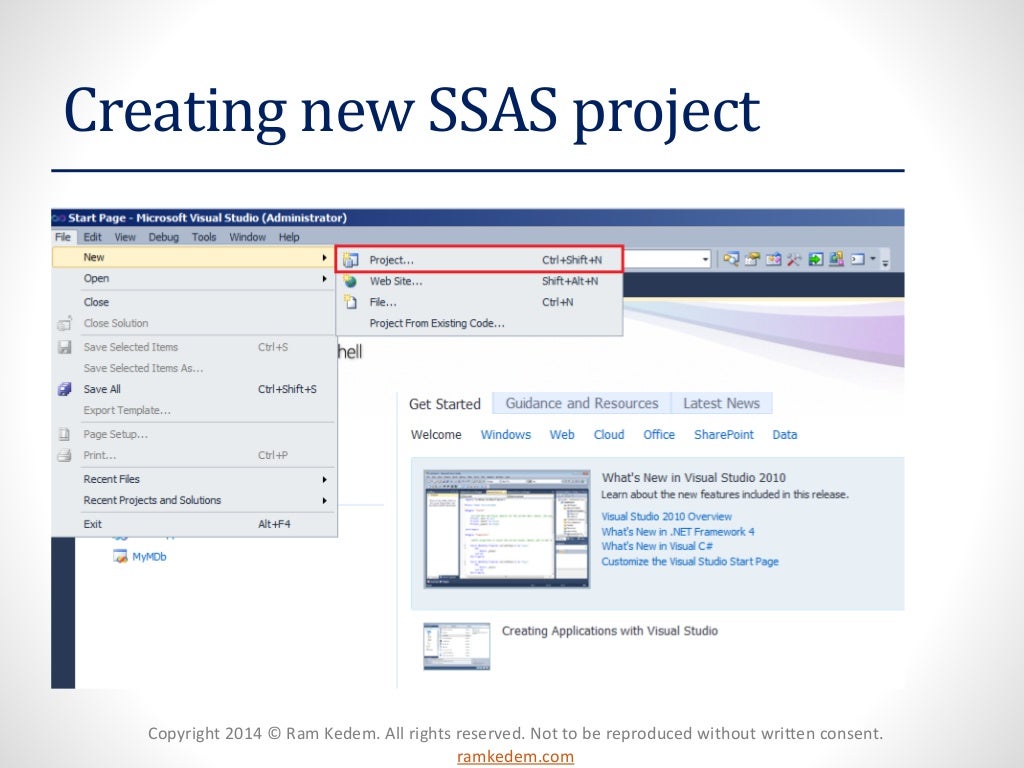Open Customize the Visual Studio Start Page

pos(690,562)
